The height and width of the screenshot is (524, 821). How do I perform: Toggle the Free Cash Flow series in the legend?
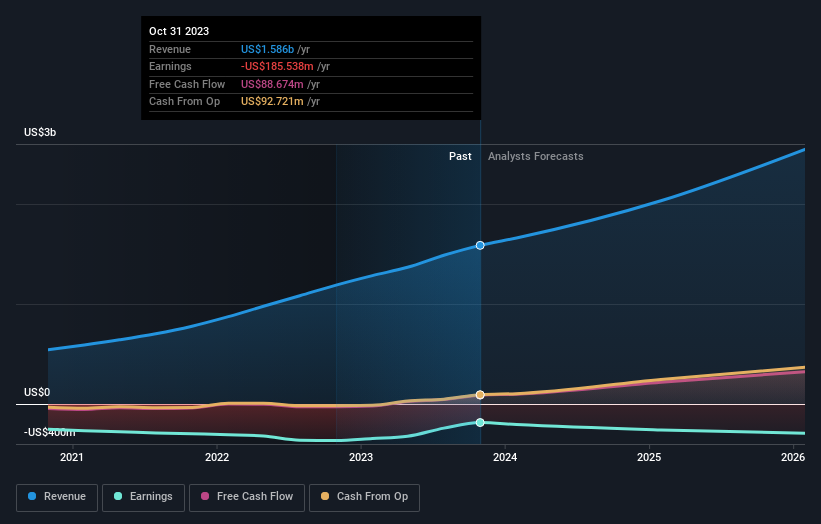[x=247, y=497]
